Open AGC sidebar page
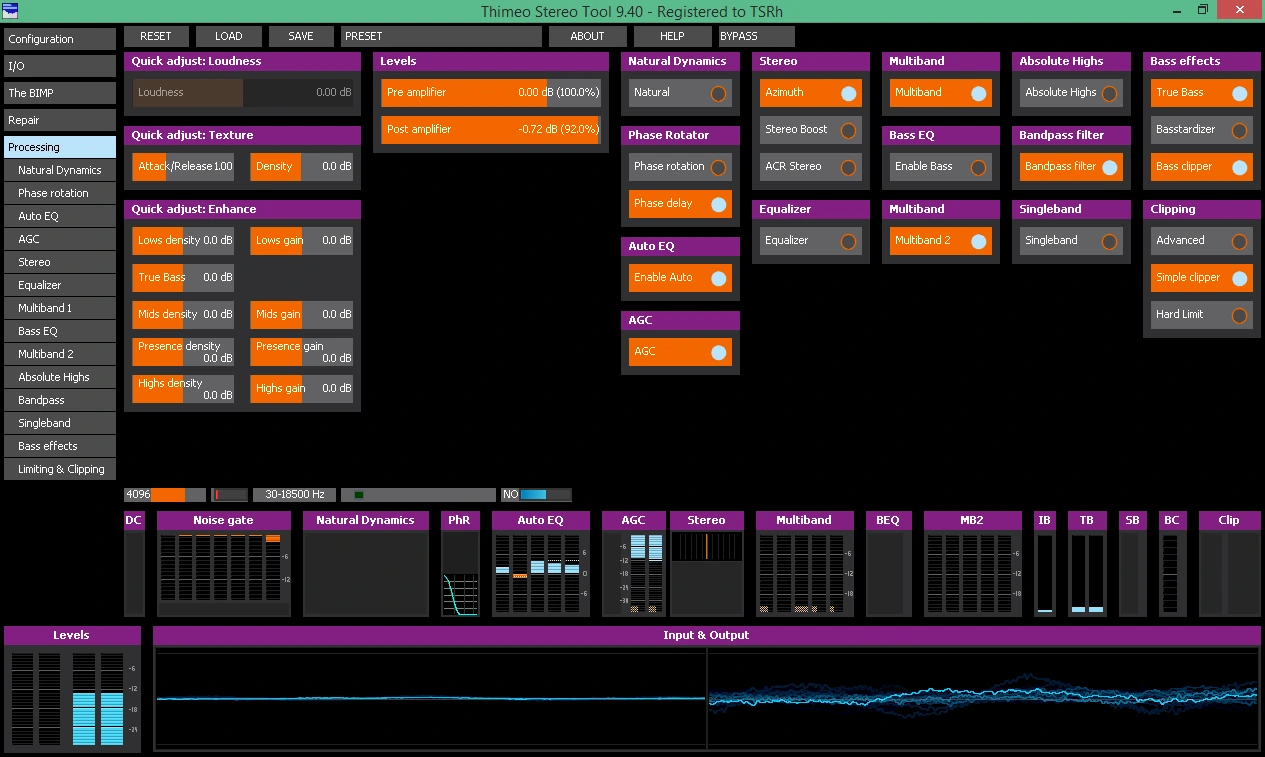The image size is (1265, 757). point(60,239)
